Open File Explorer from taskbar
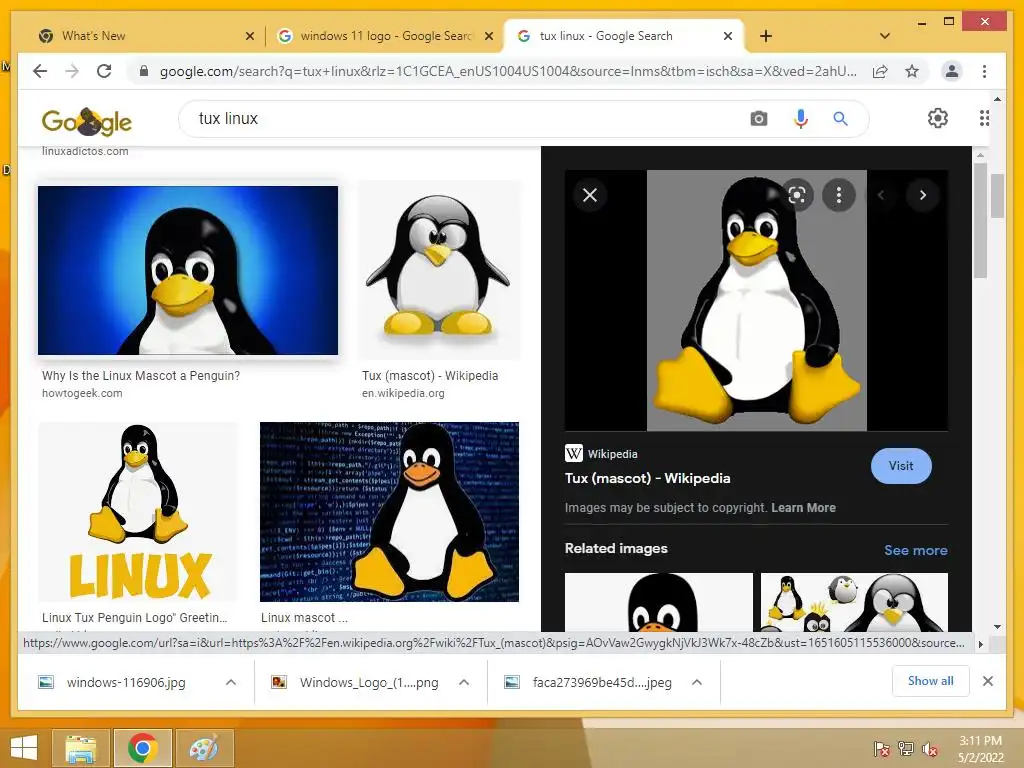The width and height of the screenshot is (1024, 768). tap(81, 748)
